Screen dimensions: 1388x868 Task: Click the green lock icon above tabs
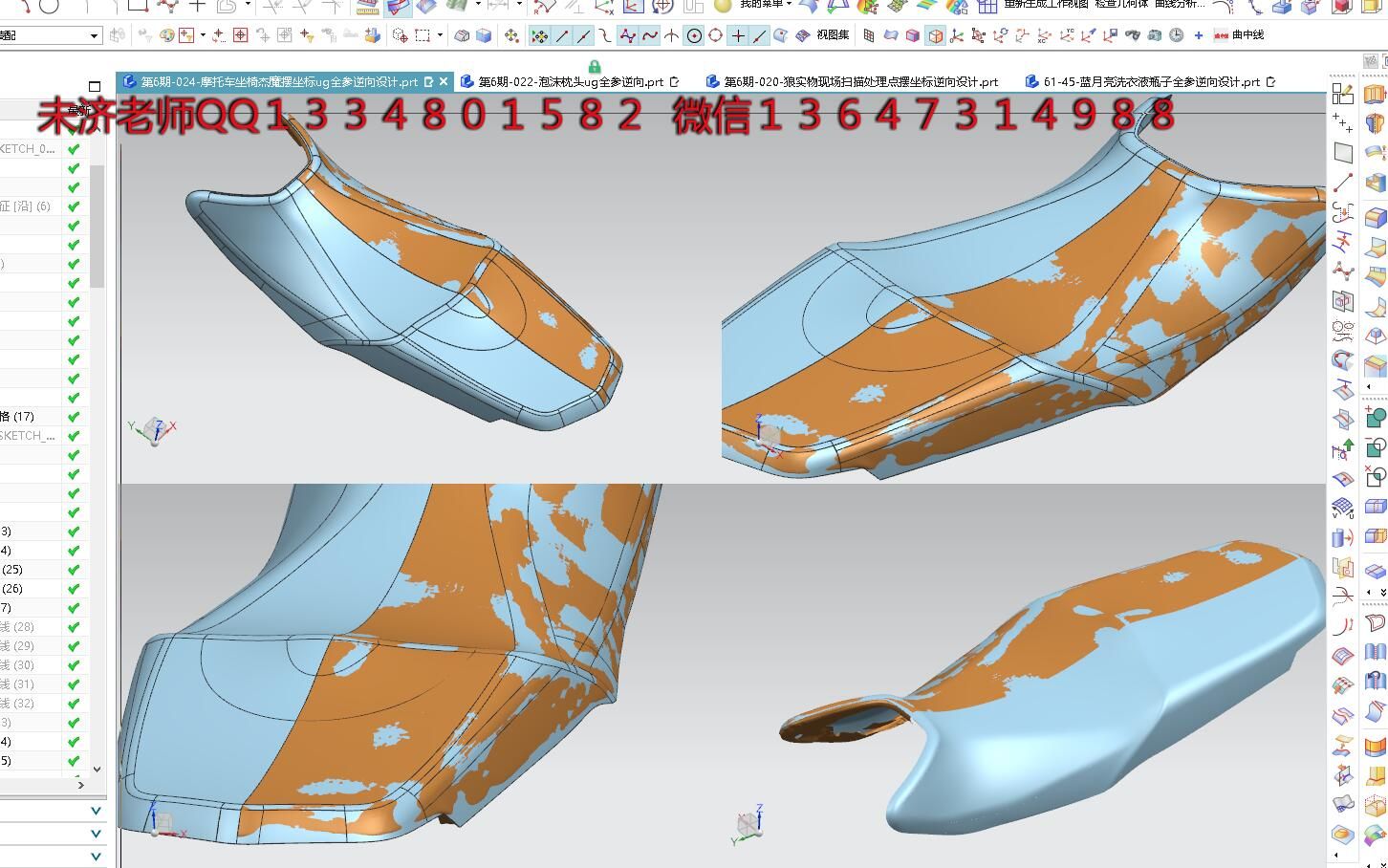point(595,67)
